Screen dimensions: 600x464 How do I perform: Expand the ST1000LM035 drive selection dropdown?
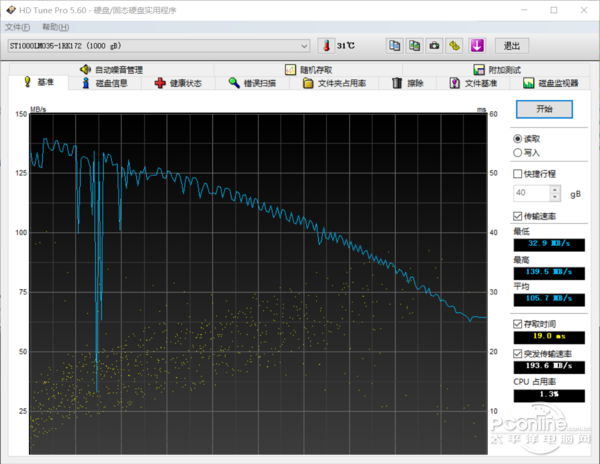click(304, 46)
